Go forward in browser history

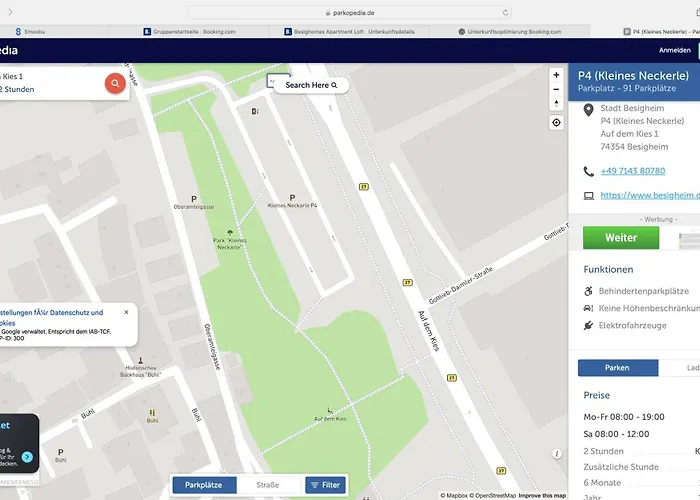(10, 12)
